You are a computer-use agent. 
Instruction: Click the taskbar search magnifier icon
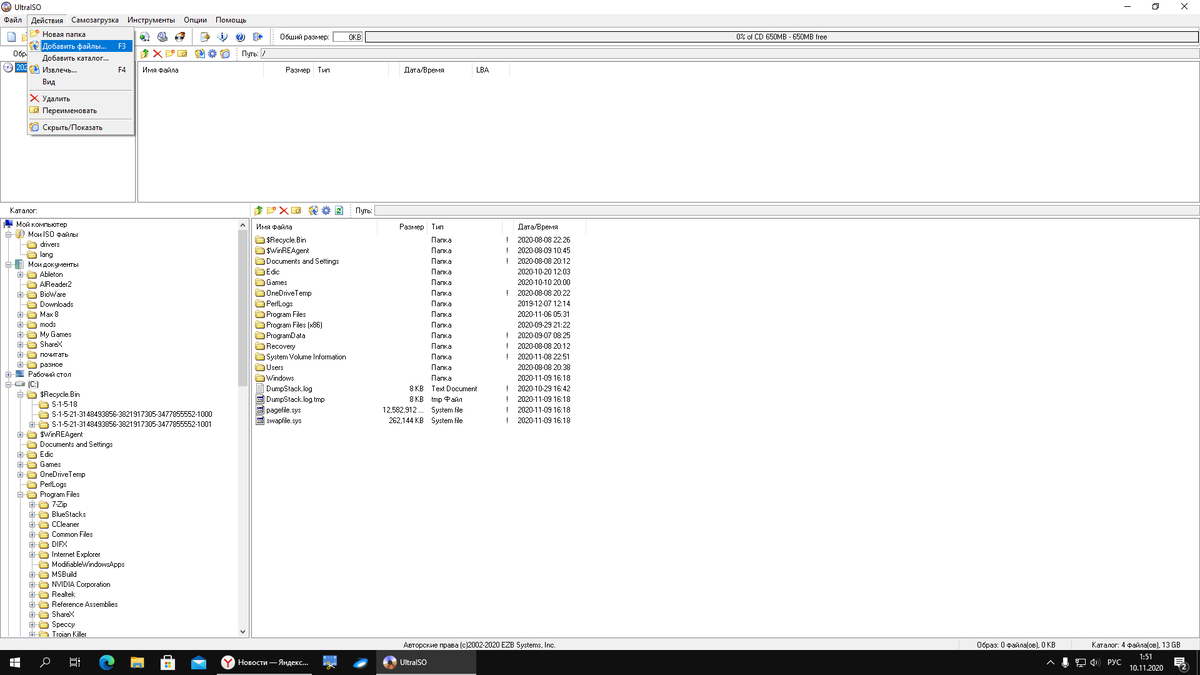[x=45, y=662]
